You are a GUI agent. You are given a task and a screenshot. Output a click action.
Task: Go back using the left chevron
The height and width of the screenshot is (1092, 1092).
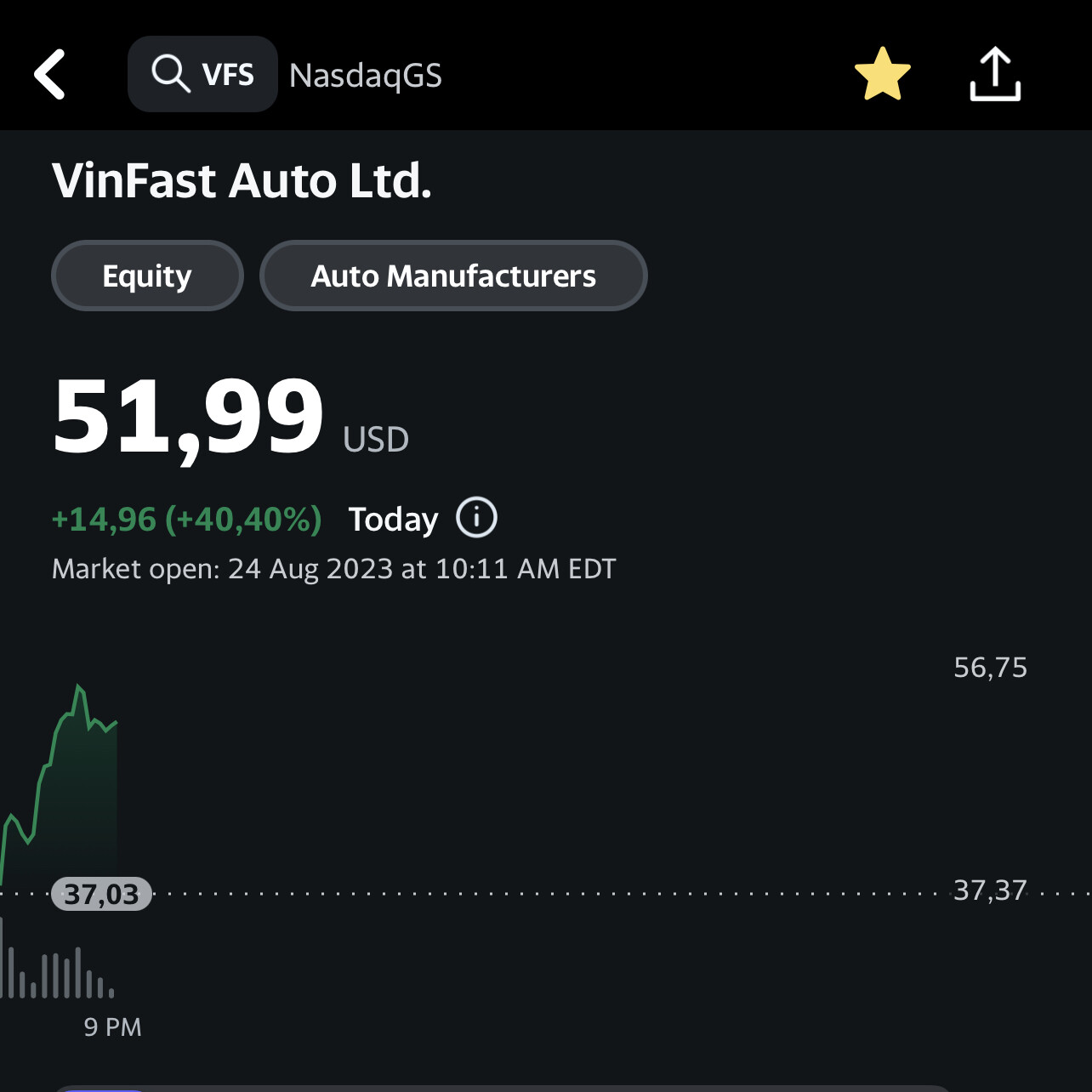(x=50, y=75)
